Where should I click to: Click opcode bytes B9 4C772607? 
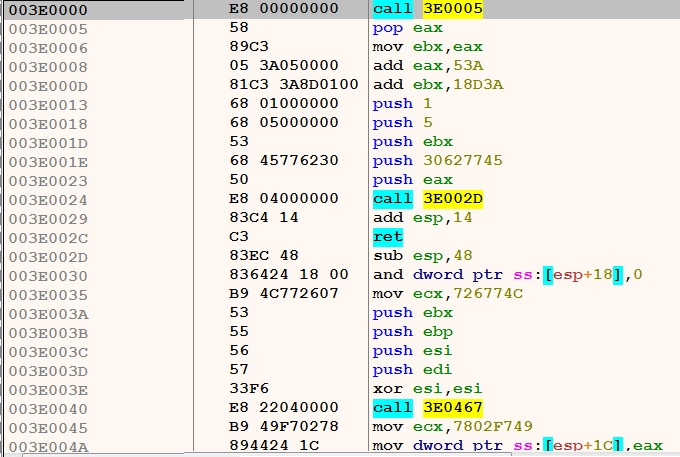[x=284, y=293]
